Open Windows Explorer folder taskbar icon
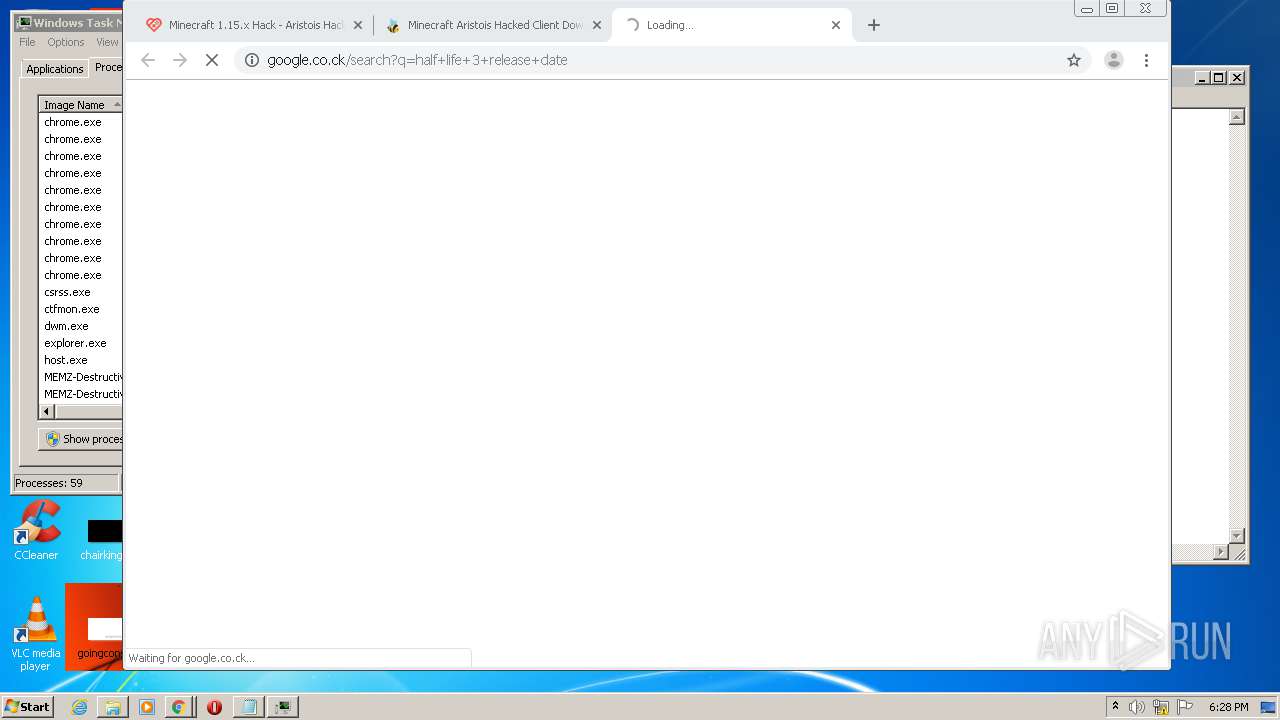1280x720 pixels. 113,707
